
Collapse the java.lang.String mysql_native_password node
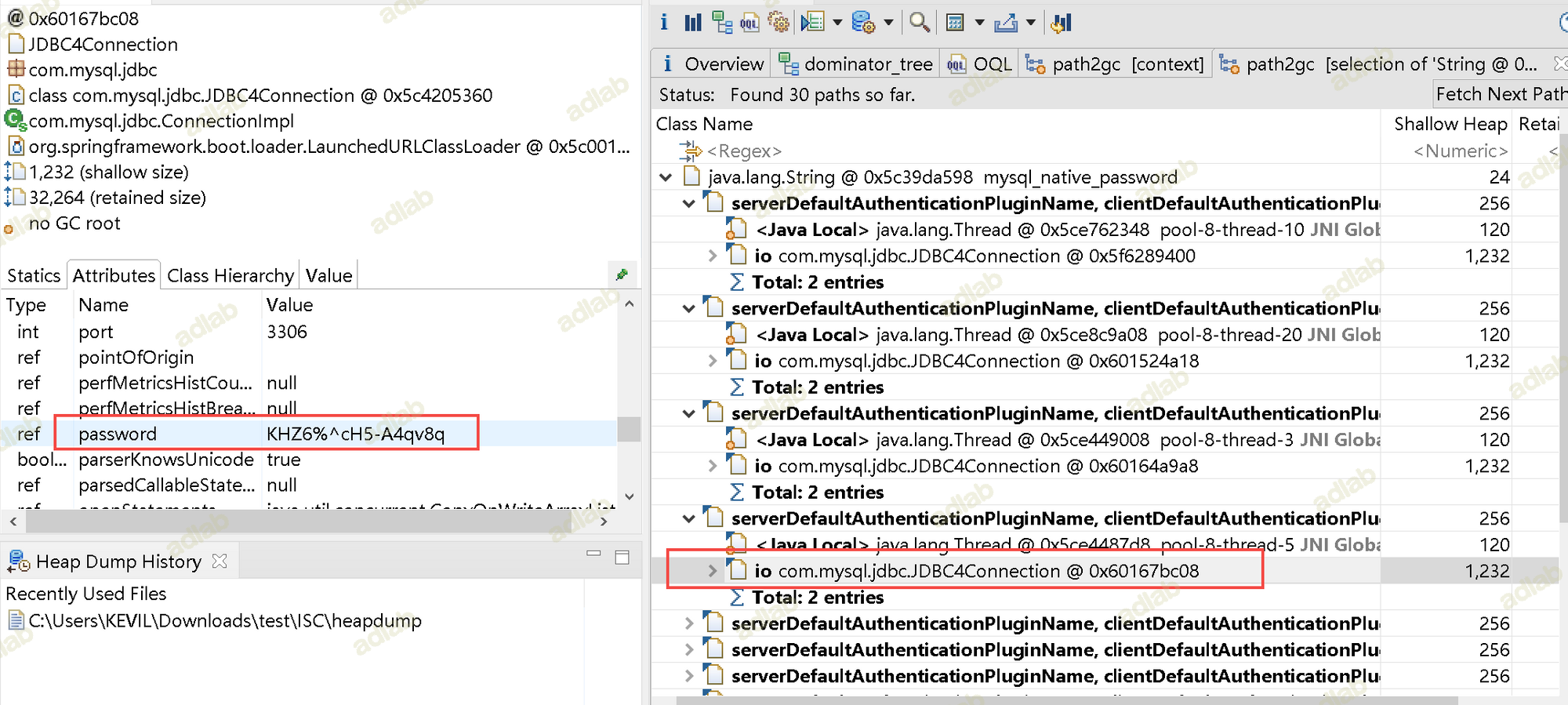click(x=666, y=177)
